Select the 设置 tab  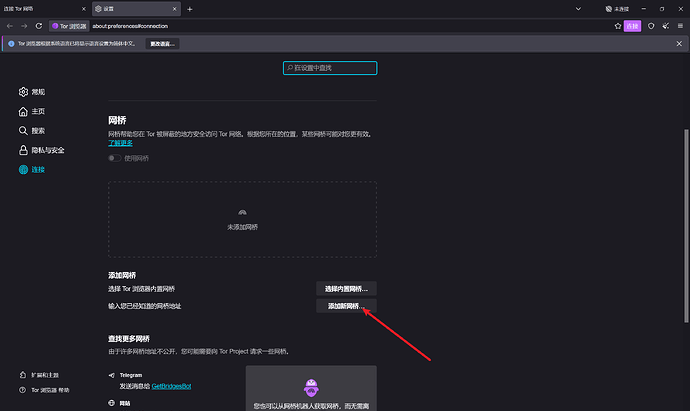136,9
